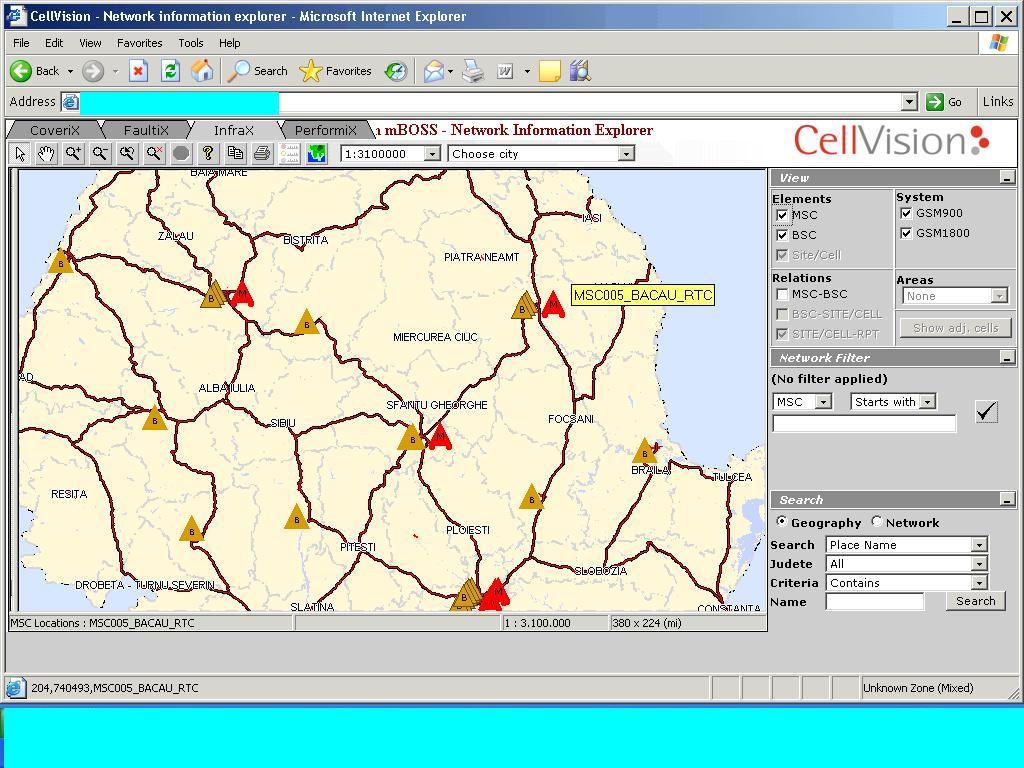Open the Place Name search dropdown
Viewport: 1024px width, 768px height.
pos(978,545)
